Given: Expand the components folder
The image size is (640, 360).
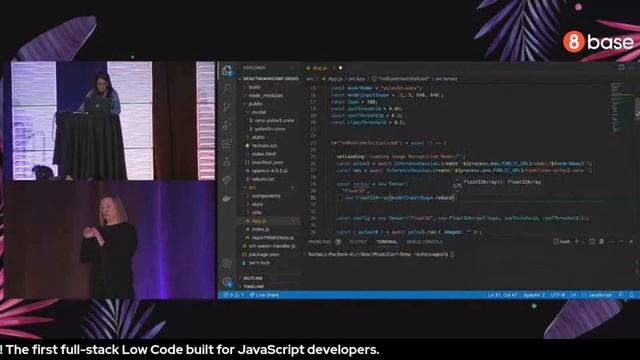Looking at the screenshot, I should (x=266, y=196).
